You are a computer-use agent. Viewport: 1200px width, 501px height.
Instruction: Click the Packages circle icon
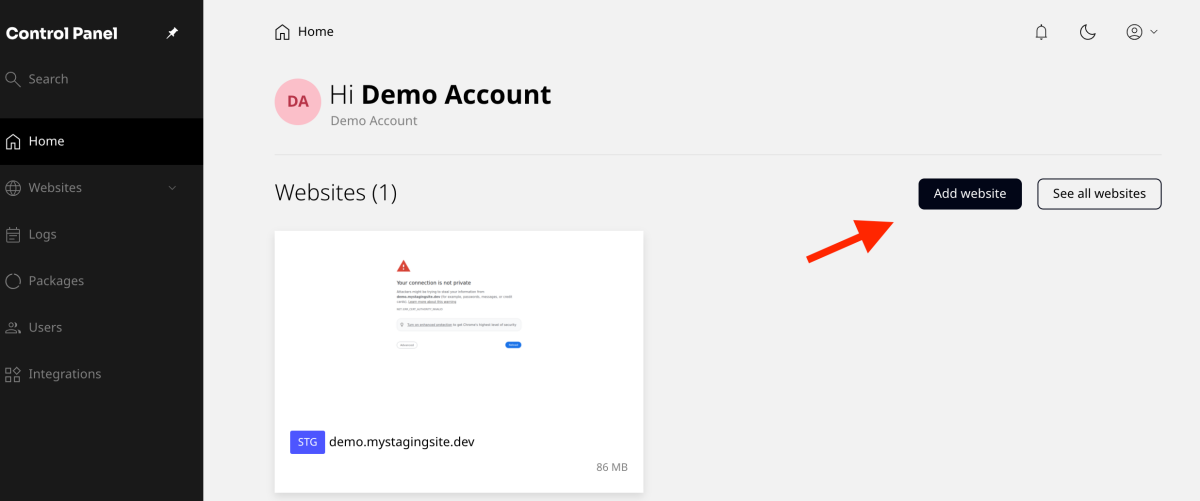[x=13, y=281]
